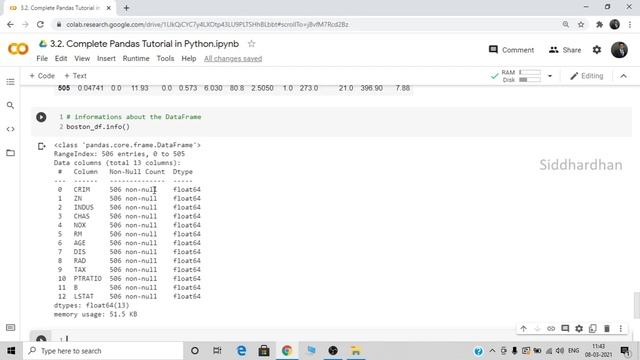Screen dimensions: 640x360
Task: Open Chrome from the taskbar
Action: coord(287,351)
